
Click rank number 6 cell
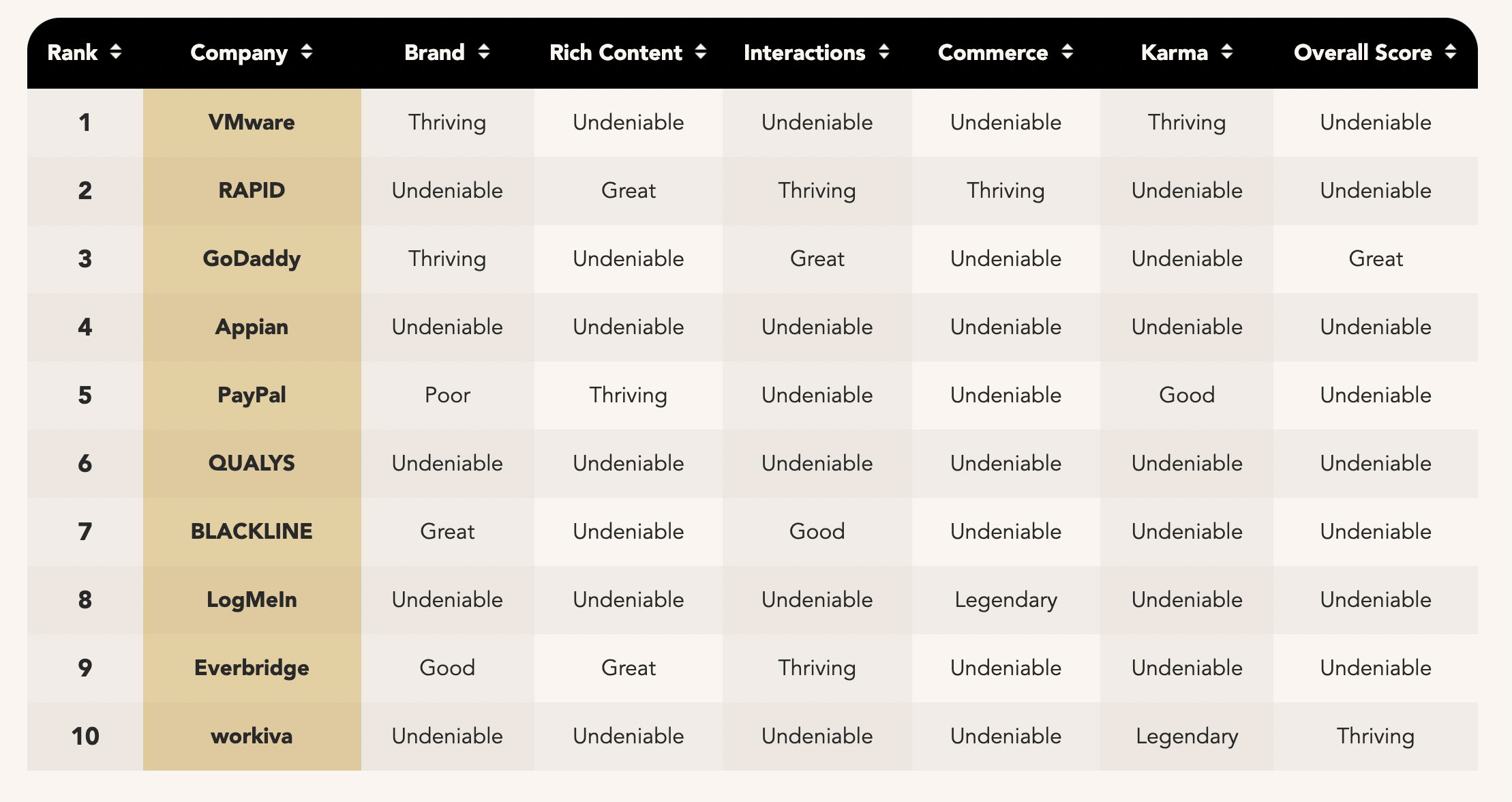click(85, 463)
